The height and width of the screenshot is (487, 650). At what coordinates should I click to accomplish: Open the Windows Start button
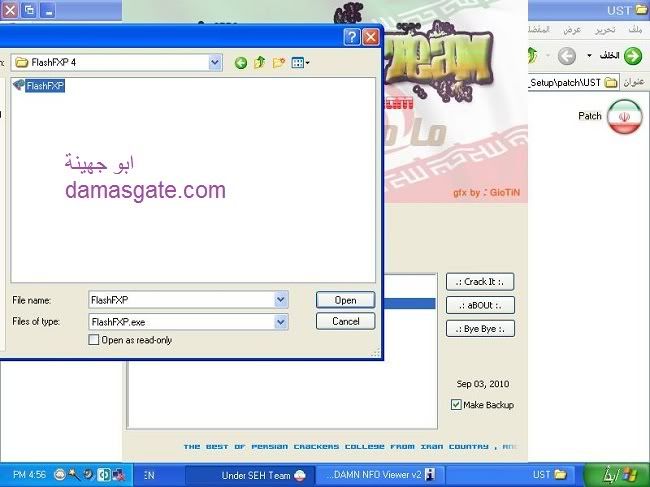[x=618, y=475]
